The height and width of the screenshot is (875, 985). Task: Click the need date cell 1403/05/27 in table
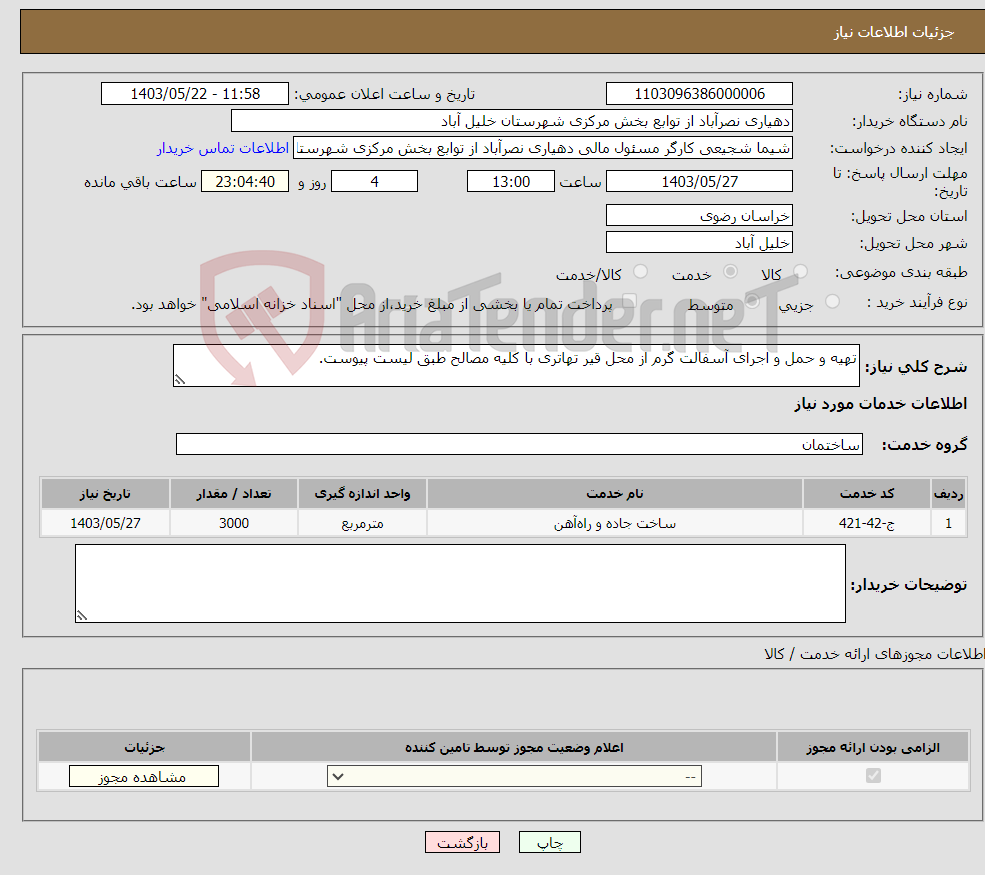tap(106, 523)
